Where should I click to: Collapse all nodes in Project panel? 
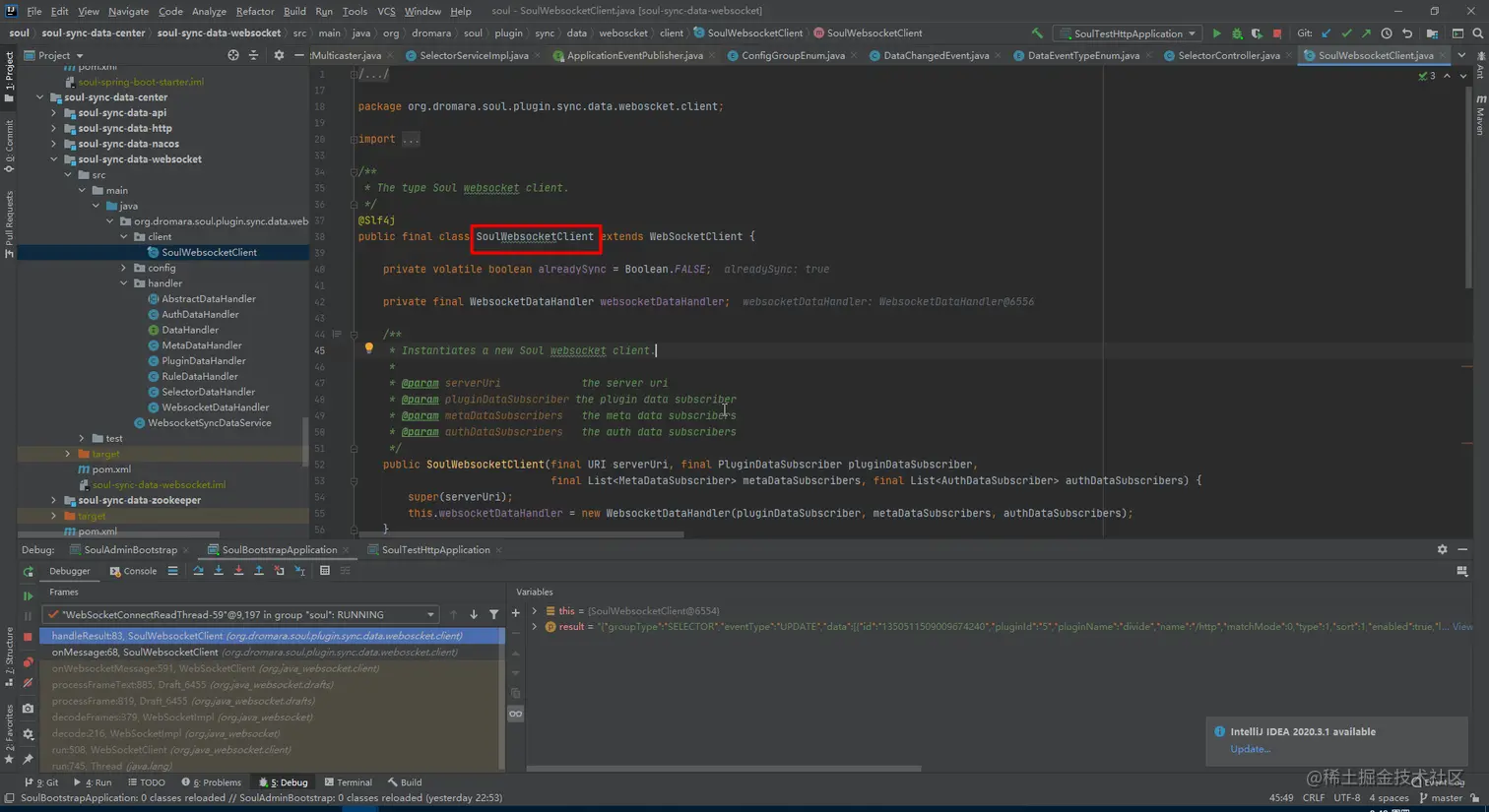(x=253, y=55)
